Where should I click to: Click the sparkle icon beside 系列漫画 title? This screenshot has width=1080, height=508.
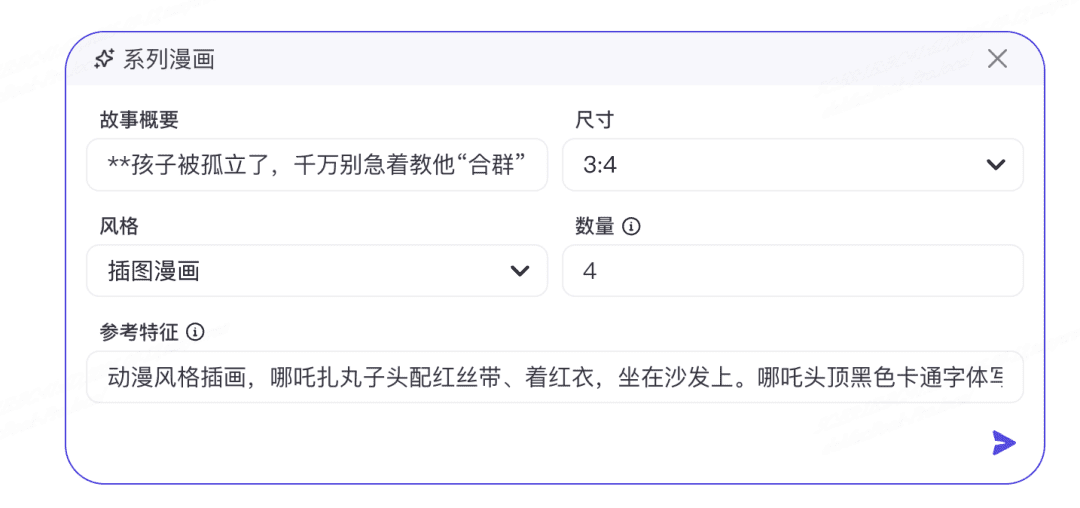(103, 60)
